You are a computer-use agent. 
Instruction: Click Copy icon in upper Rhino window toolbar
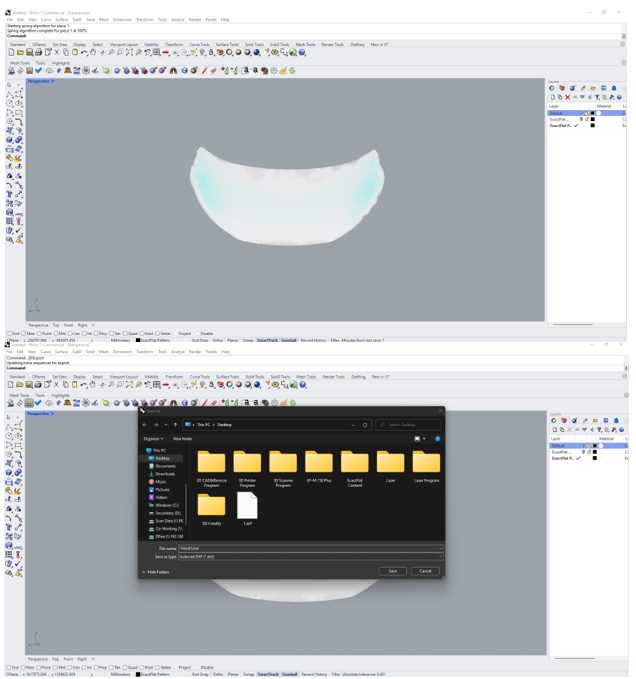point(66,52)
